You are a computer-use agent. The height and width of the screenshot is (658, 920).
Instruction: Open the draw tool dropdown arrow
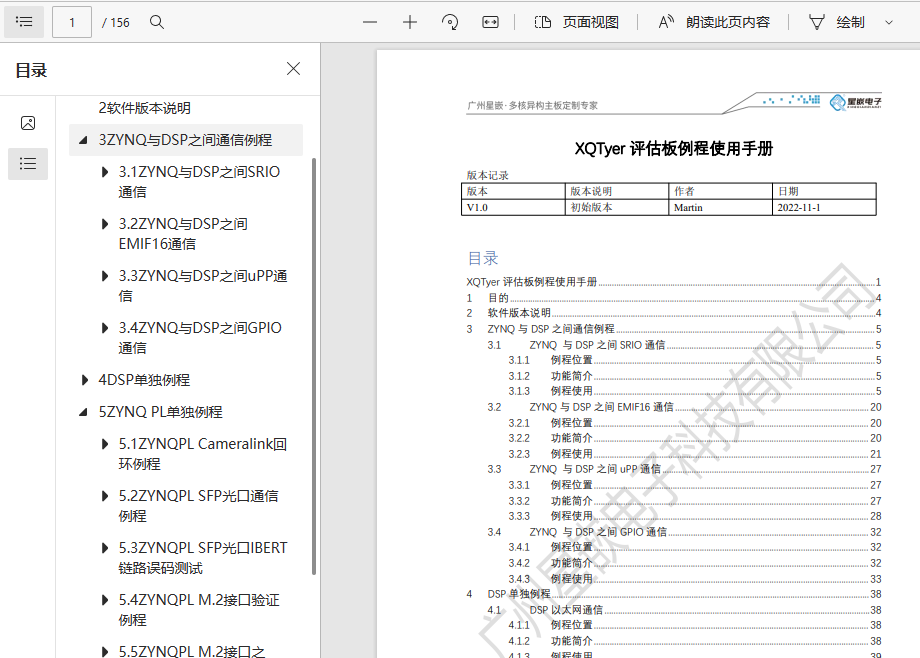click(x=889, y=22)
